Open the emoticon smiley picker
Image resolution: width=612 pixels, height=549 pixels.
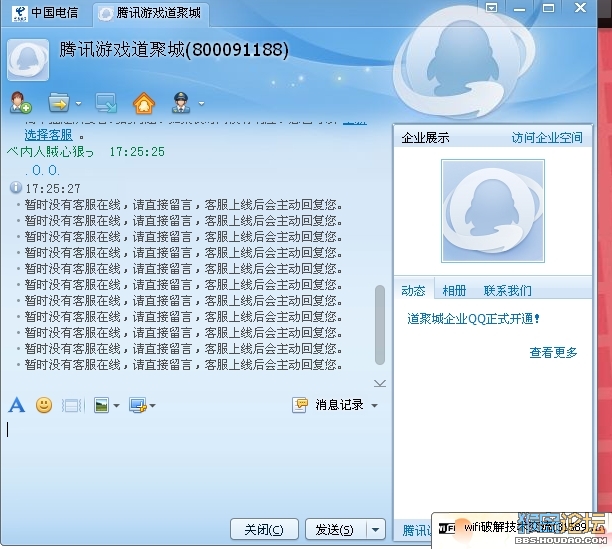pos(44,405)
